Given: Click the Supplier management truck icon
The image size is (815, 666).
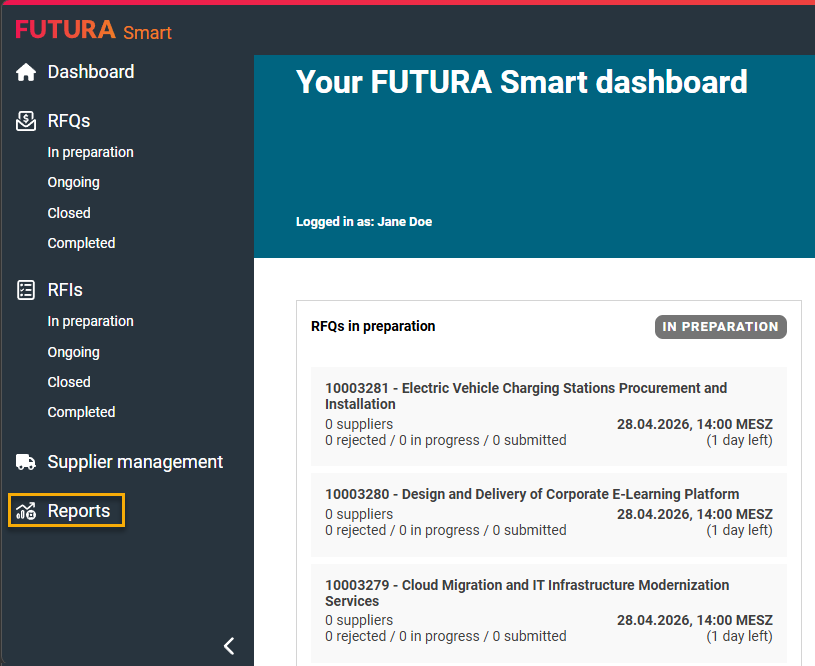Looking at the screenshot, I should [x=26, y=462].
